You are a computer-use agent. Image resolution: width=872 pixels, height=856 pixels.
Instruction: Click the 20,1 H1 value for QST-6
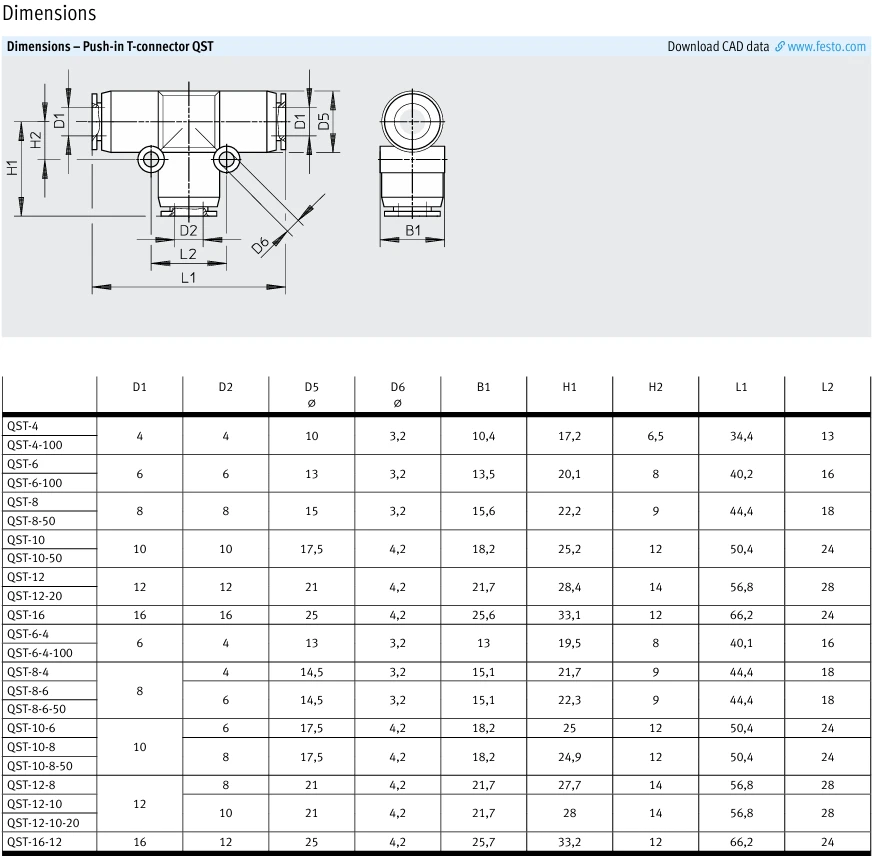(x=569, y=474)
